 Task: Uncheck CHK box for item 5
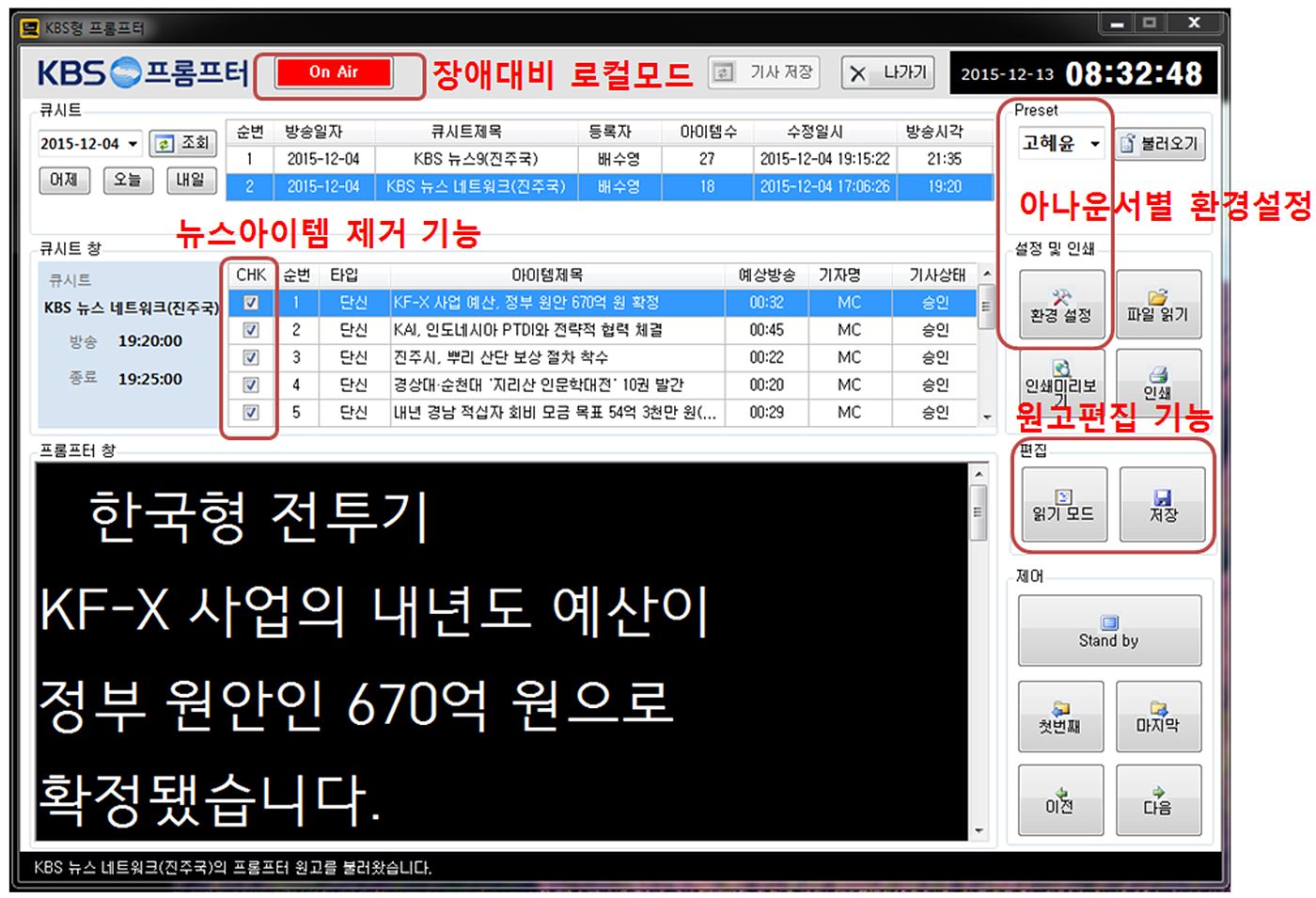point(251,412)
